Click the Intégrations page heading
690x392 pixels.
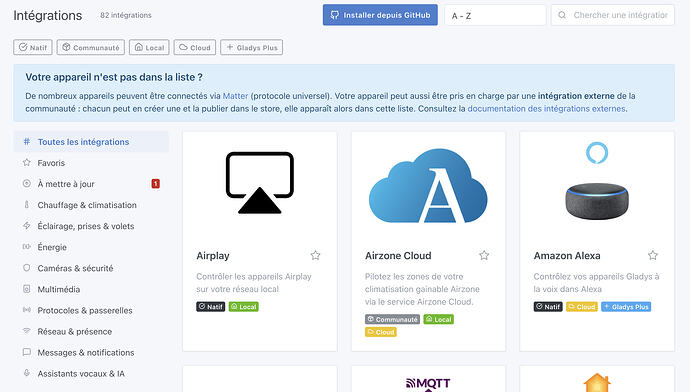[x=48, y=15]
